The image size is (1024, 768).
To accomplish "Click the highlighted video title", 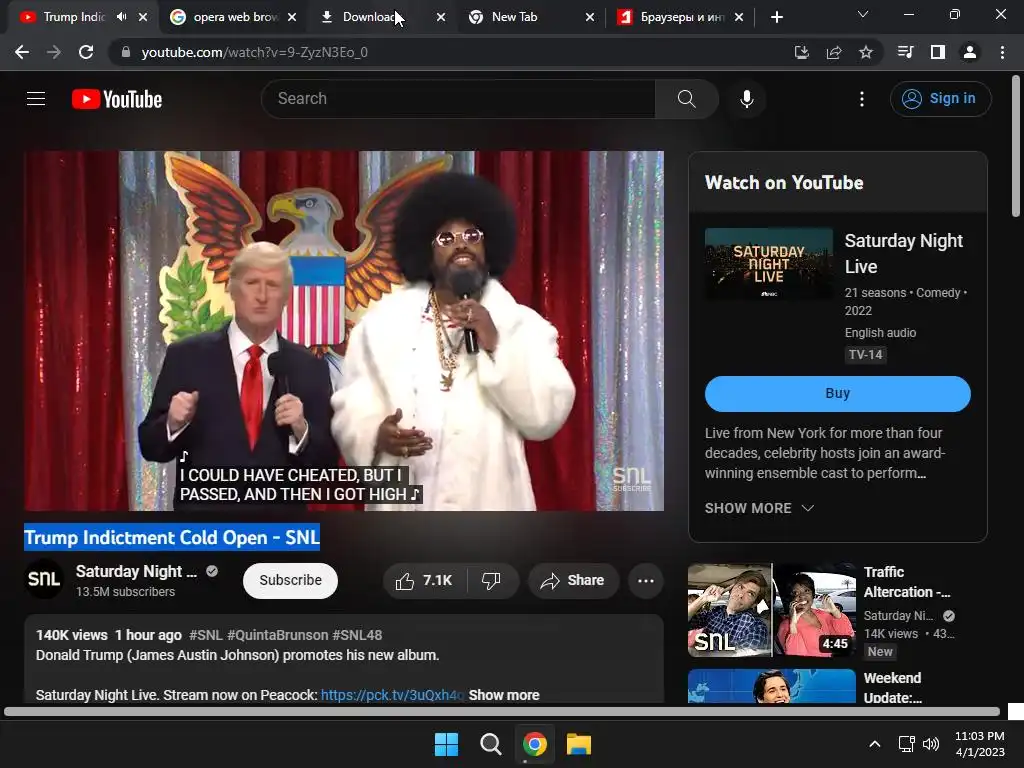I will [x=172, y=537].
